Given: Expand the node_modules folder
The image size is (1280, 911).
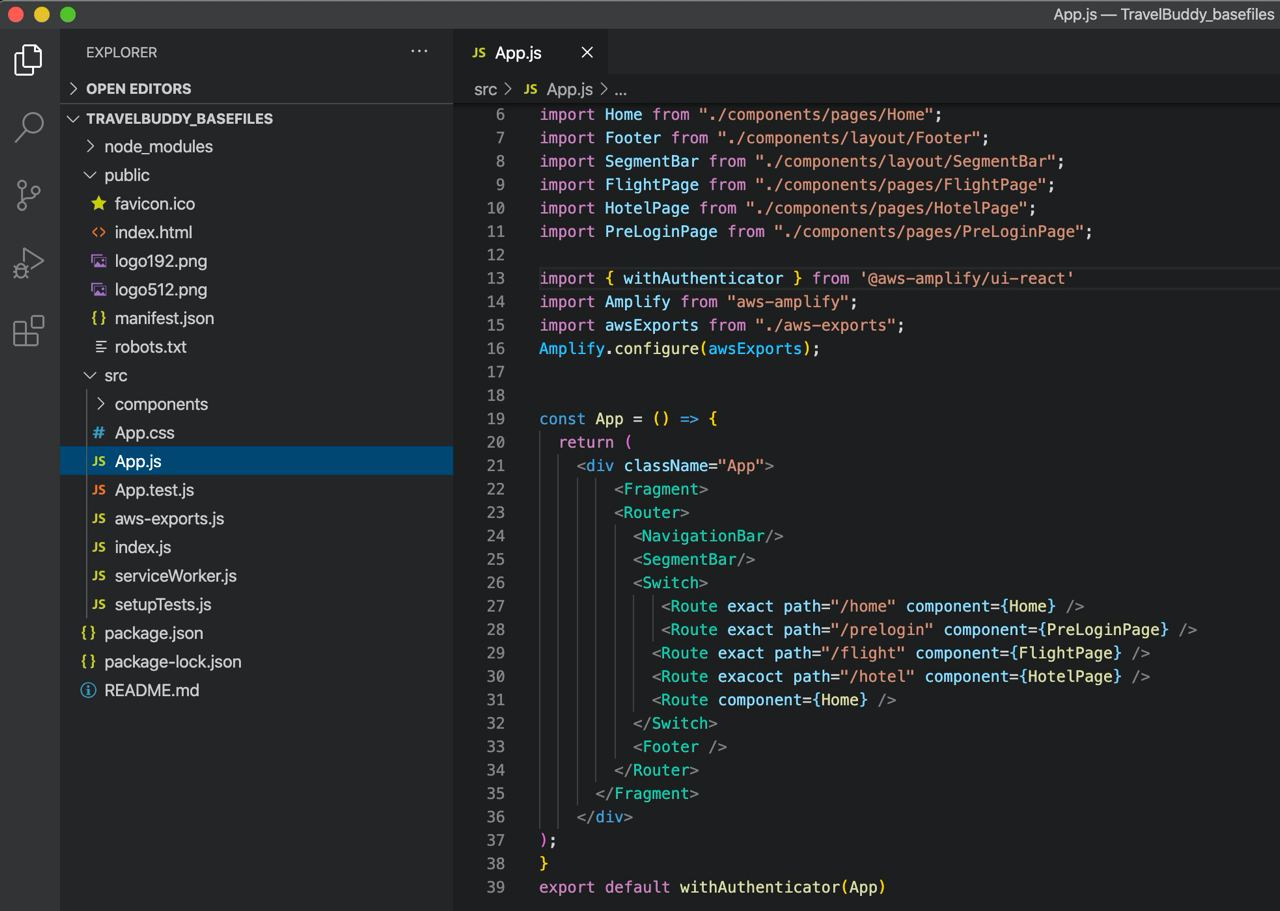Looking at the screenshot, I should [x=158, y=147].
